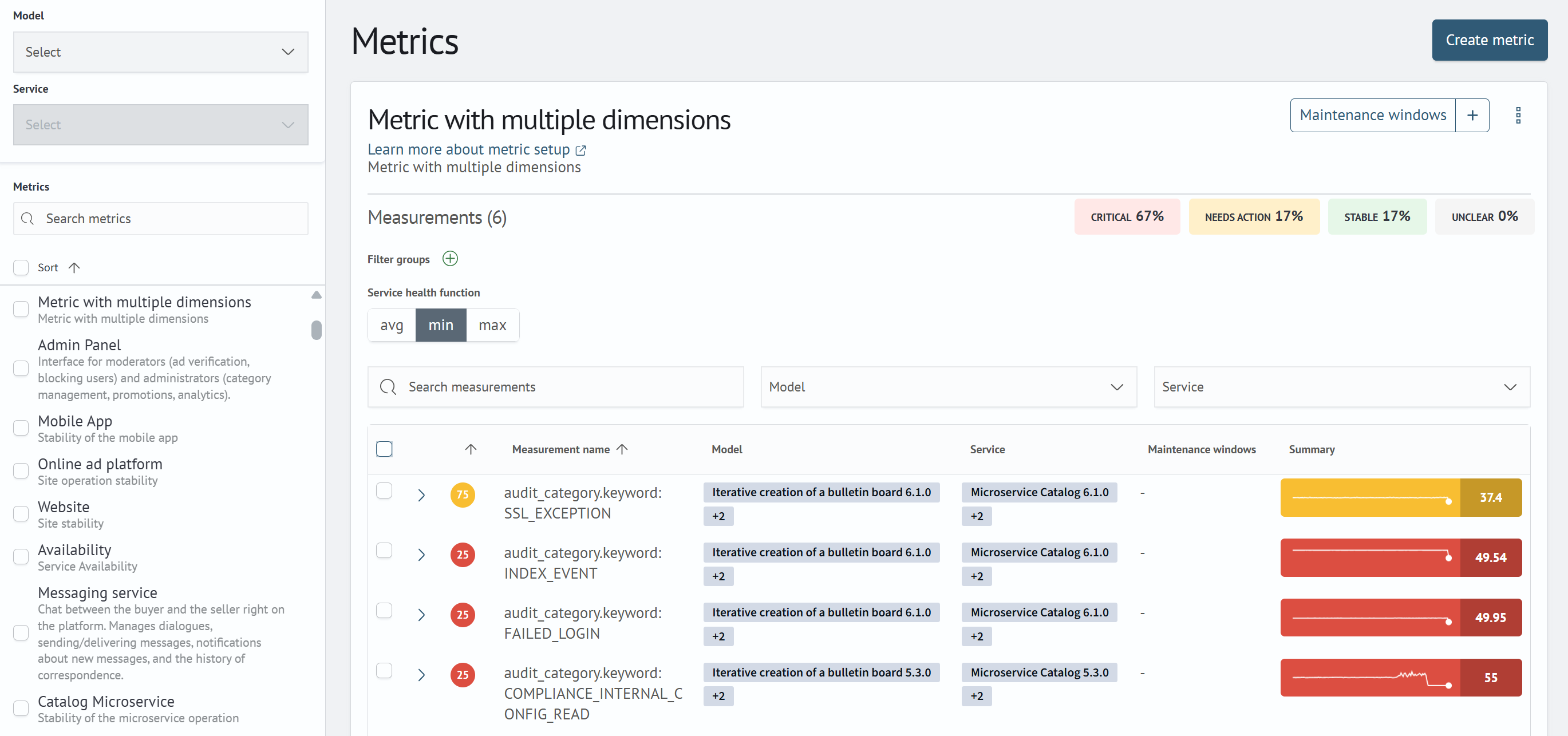Screen dimensions: 1568x736
Task: Check the Messaging service checkbox
Action: [x=21, y=632]
